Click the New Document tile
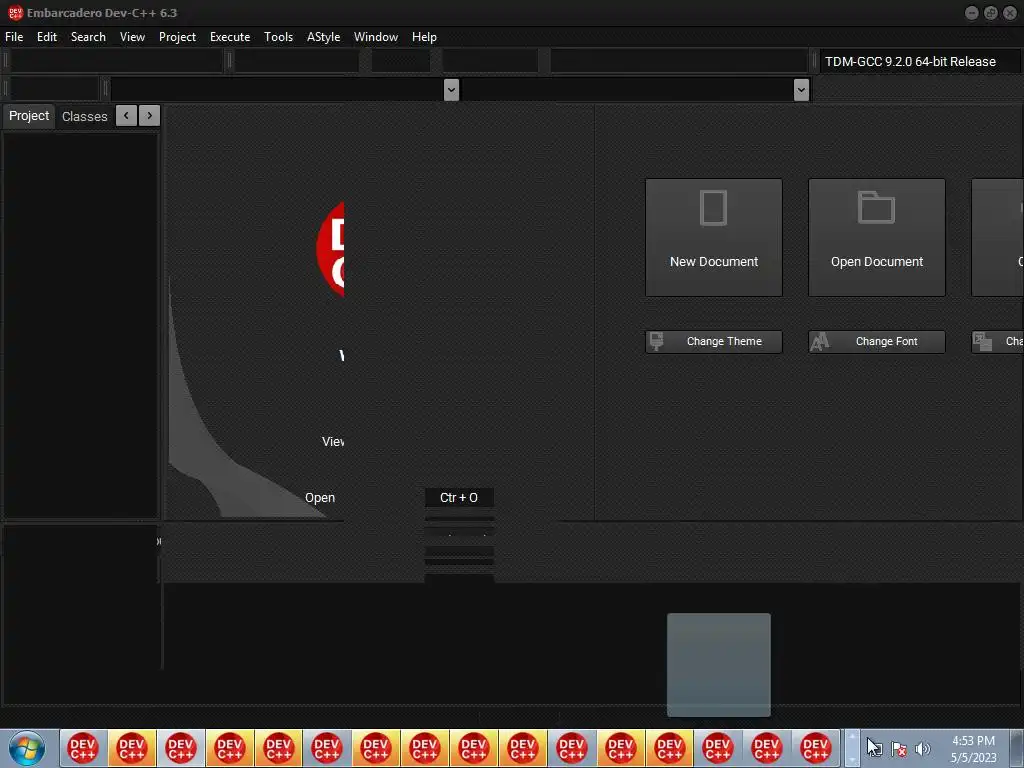Image resolution: width=1024 pixels, height=768 pixels. (714, 238)
